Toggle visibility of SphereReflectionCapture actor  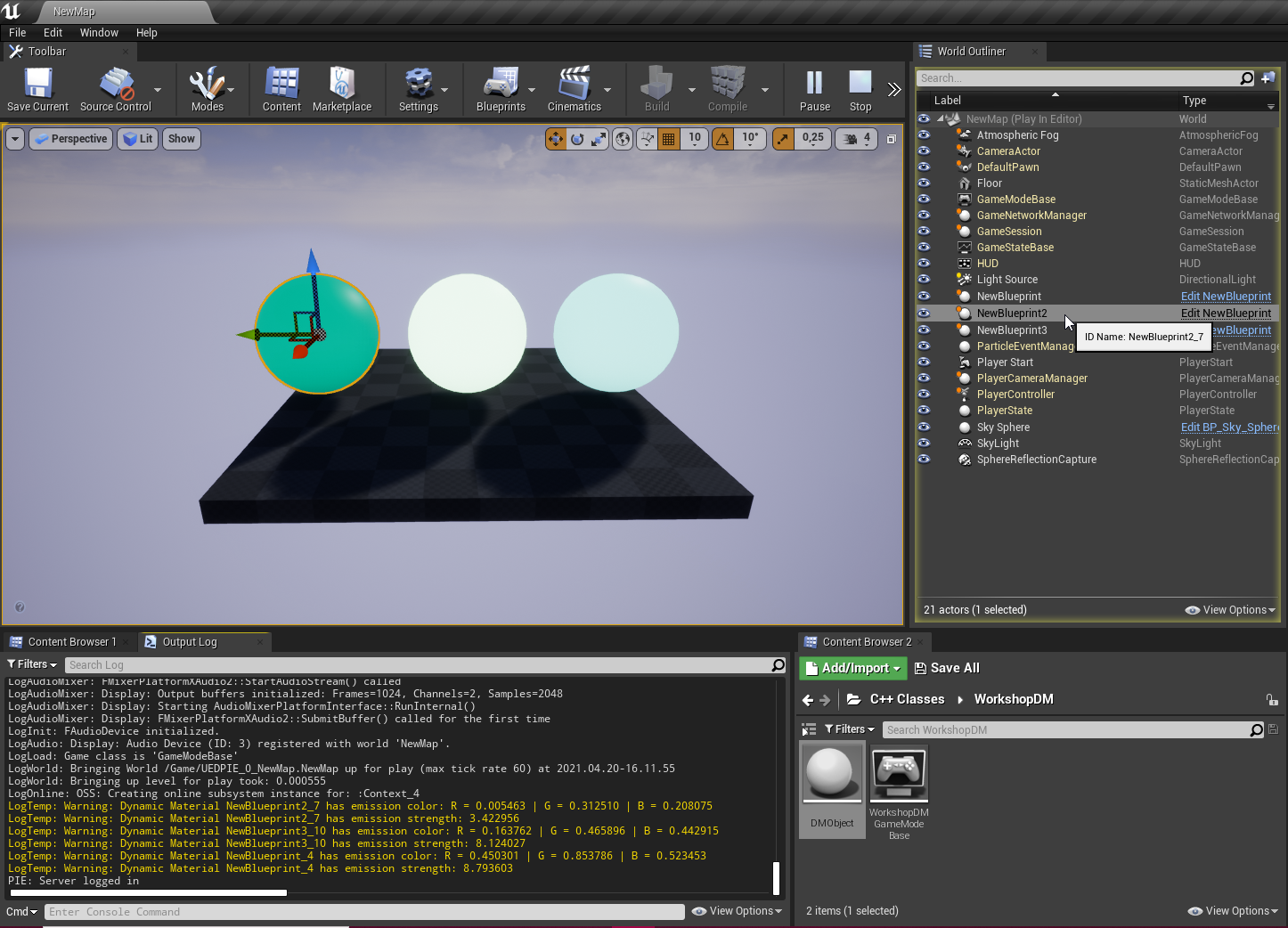[x=924, y=460]
